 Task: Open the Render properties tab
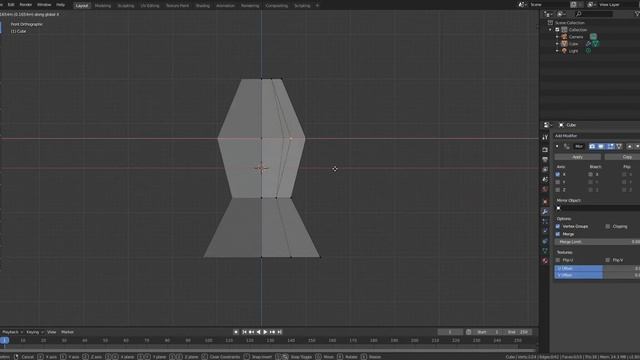545,150
